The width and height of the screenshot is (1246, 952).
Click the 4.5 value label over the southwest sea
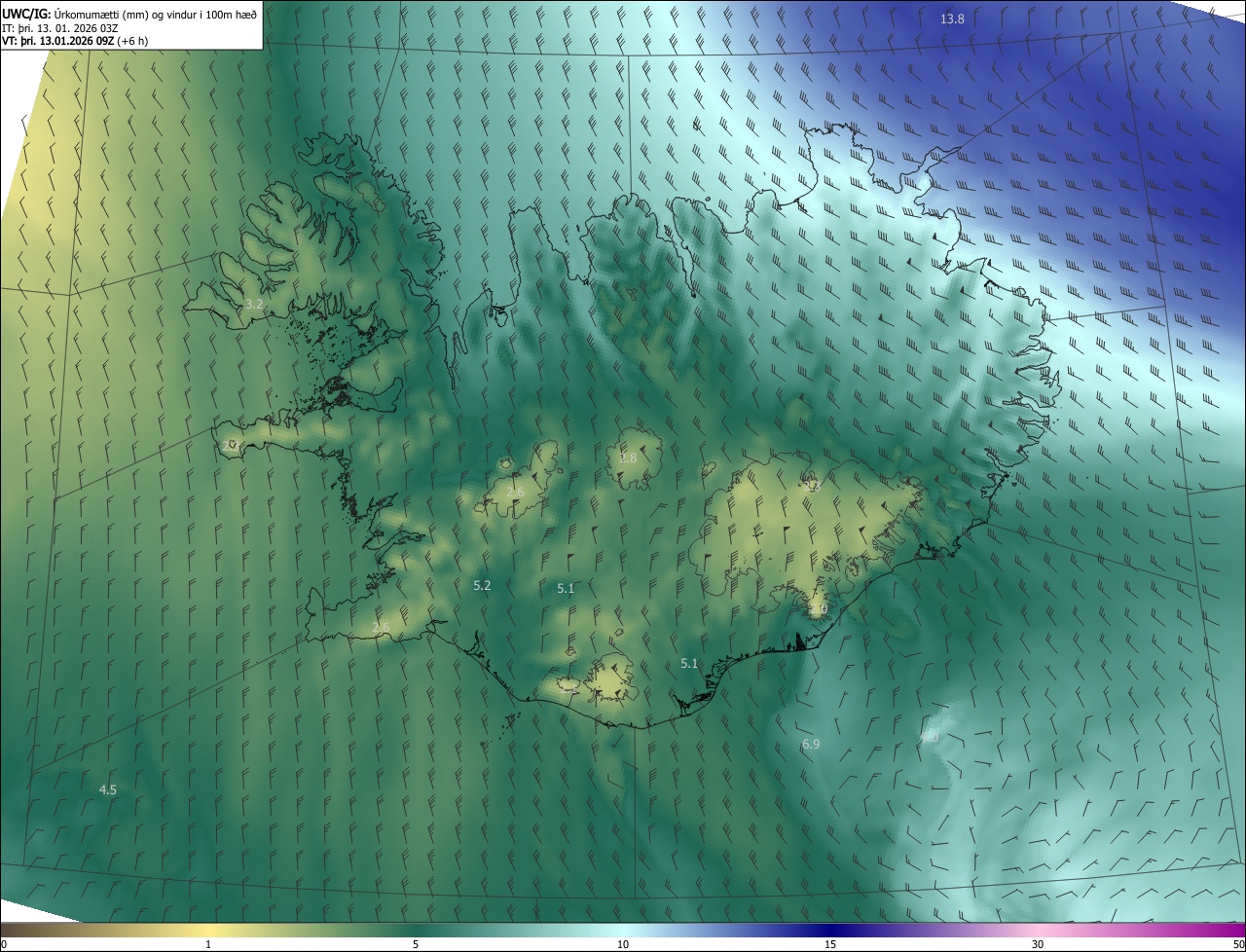click(108, 789)
